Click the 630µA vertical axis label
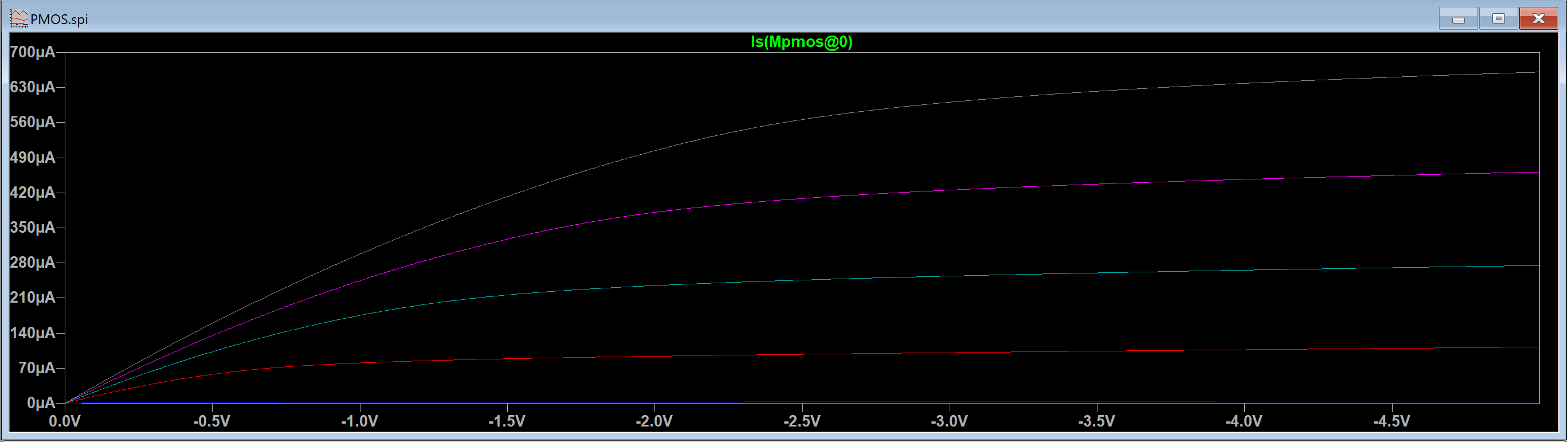The image size is (1568, 442). pyautogui.click(x=32, y=87)
